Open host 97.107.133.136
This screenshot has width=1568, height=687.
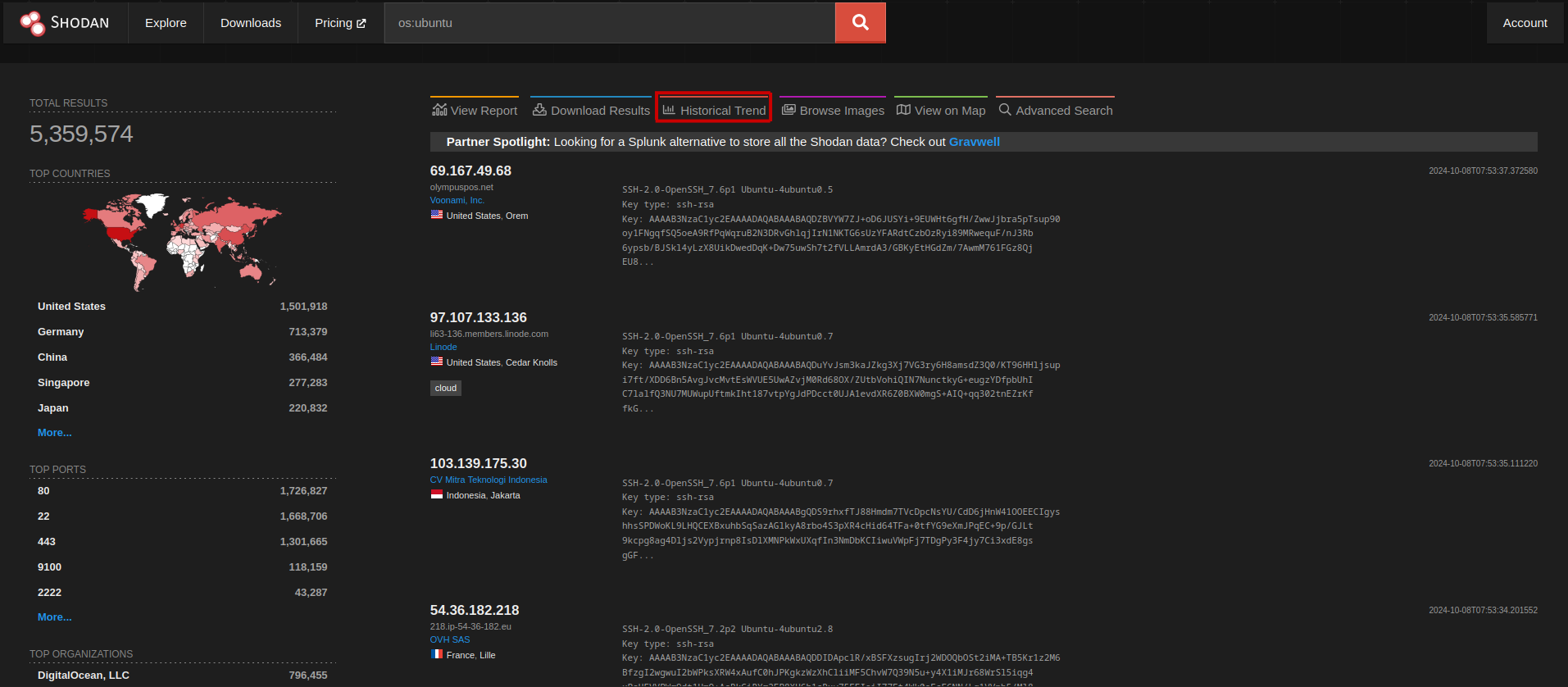479,317
